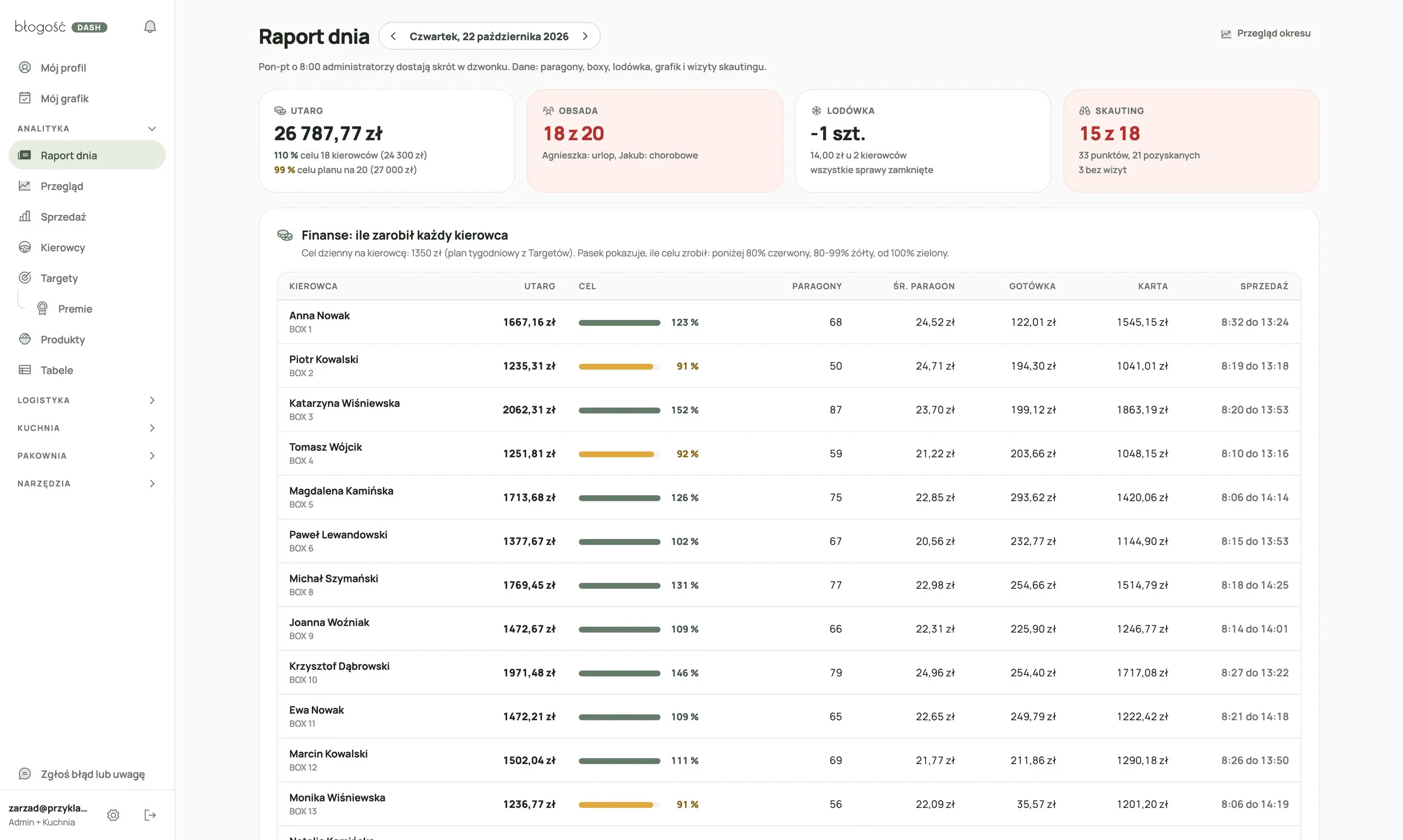Viewport: 1403px width, 840px height.
Task: Click Piotr Kowalski's 91 % yellow progress bar
Action: (619, 366)
